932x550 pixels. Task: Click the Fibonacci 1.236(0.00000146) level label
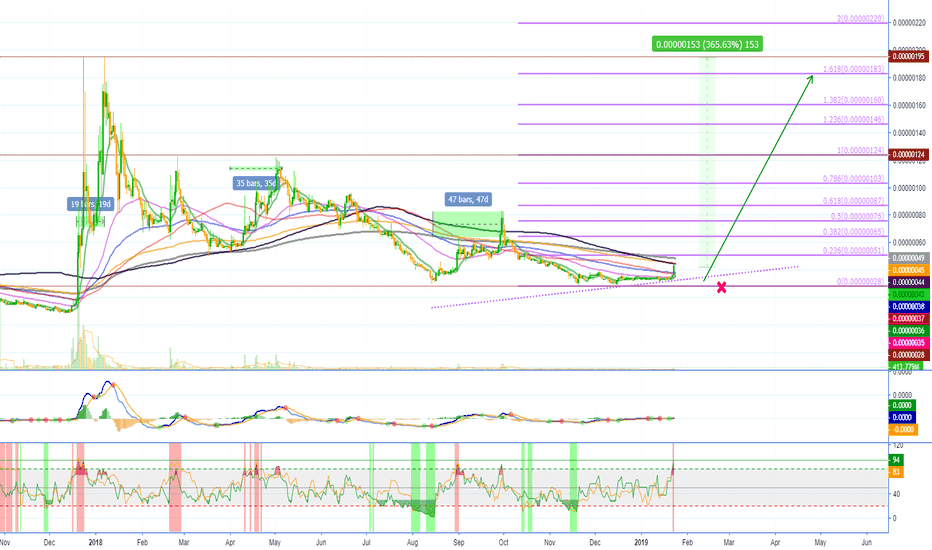click(x=854, y=120)
